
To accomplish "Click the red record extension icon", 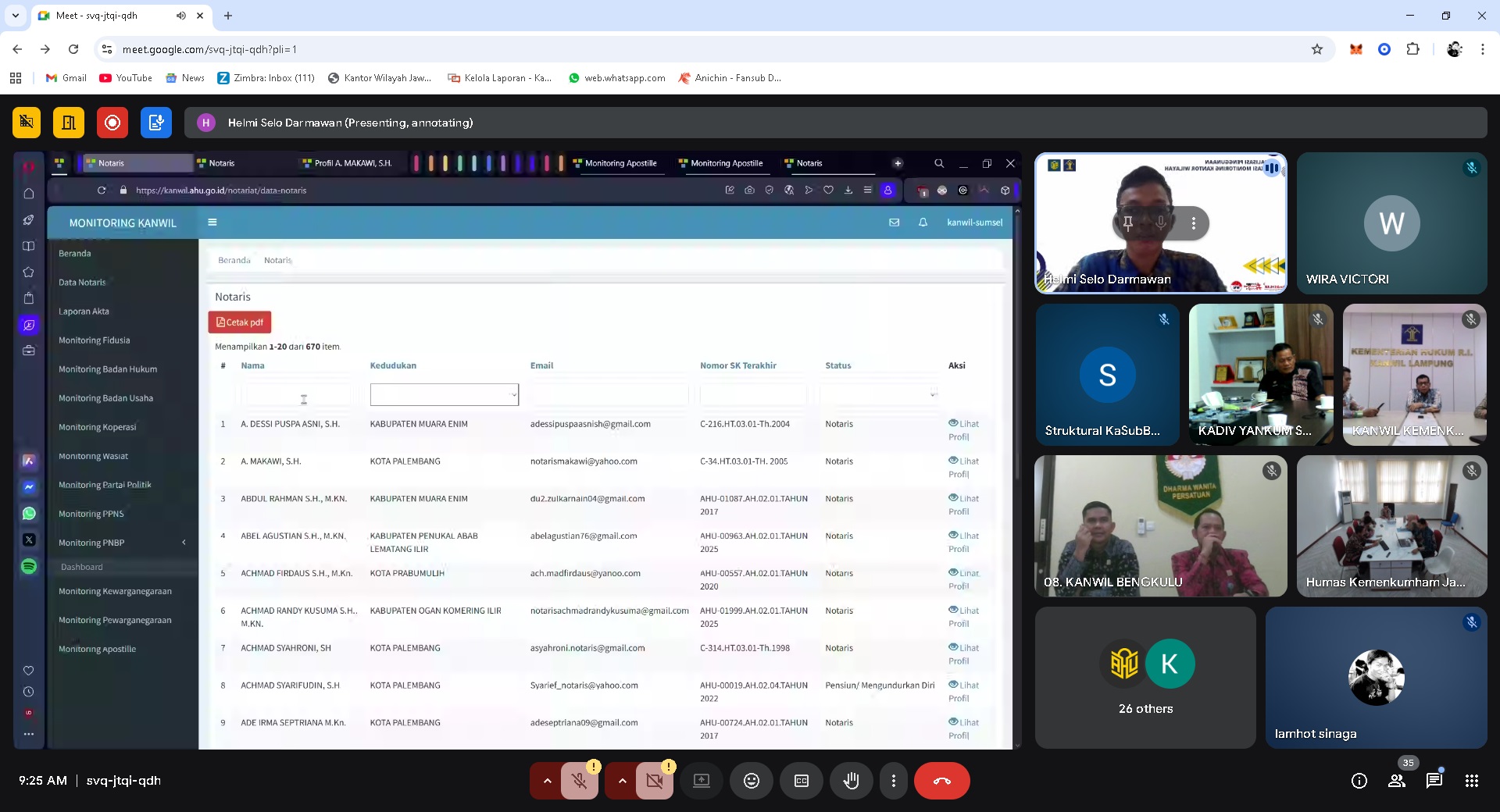I will point(112,123).
